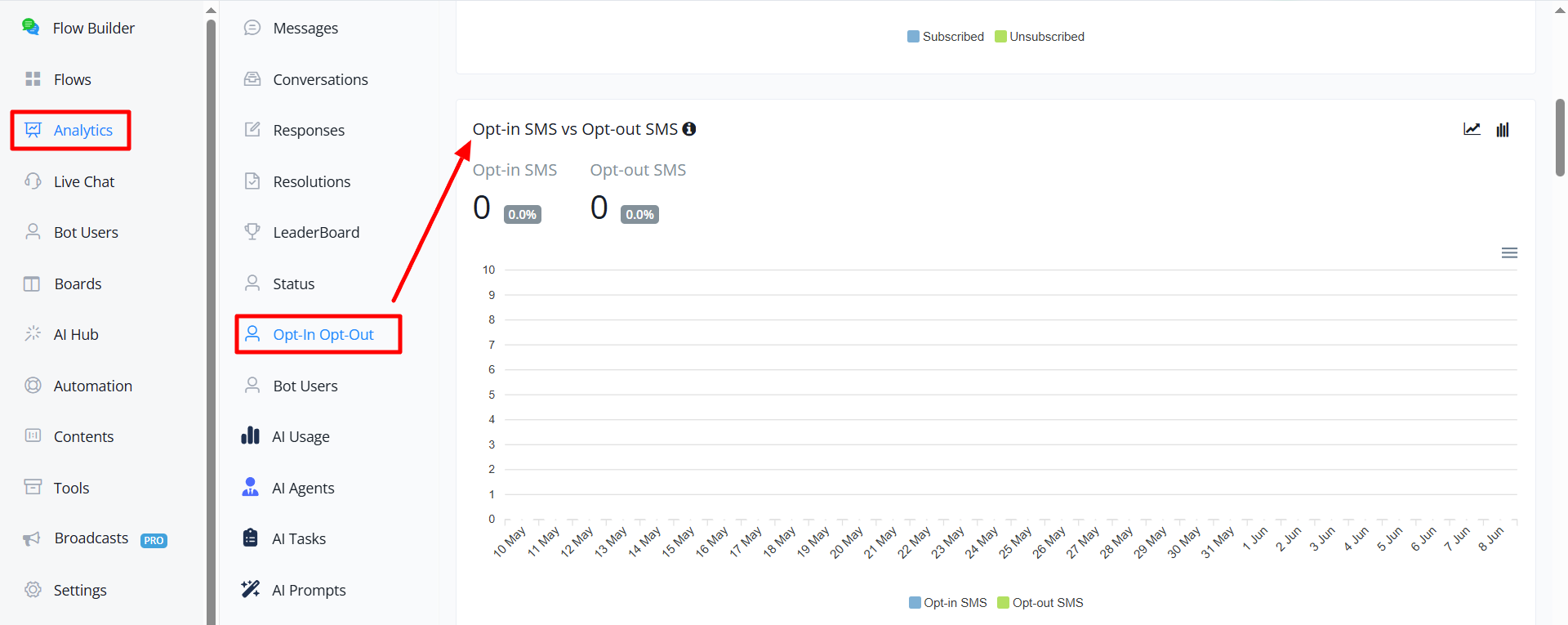This screenshot has width=1568, height=625.
Task: Toggle Opt-out SMS legend color swatch
Action: click(1003, 603)
